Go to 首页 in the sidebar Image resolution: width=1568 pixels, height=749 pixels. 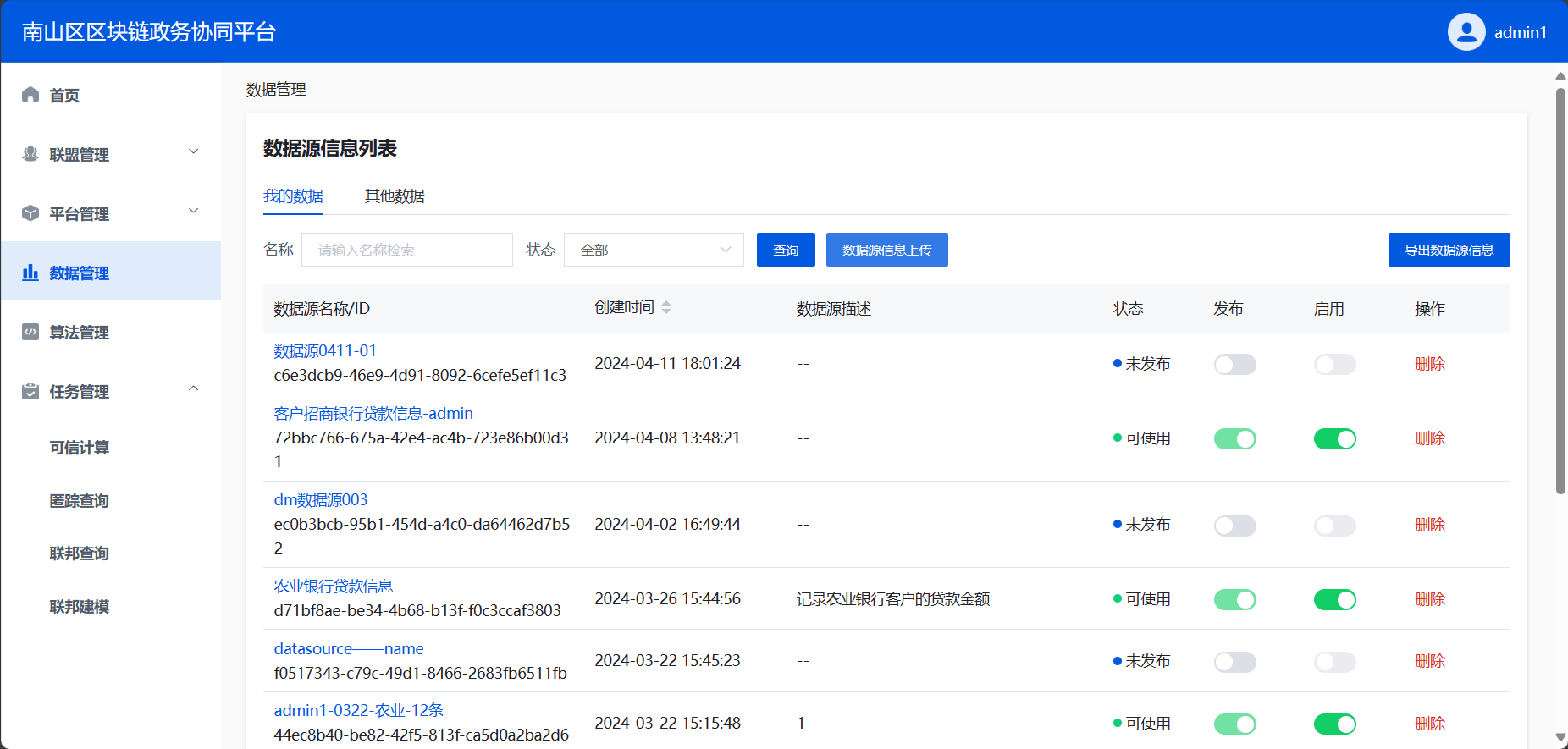click(x=111, y=95)
